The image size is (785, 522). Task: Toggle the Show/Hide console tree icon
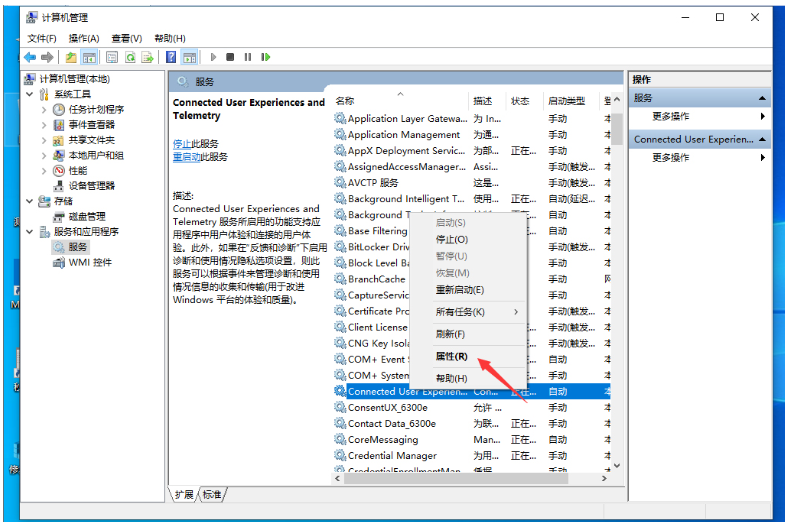tap(89, 57)
